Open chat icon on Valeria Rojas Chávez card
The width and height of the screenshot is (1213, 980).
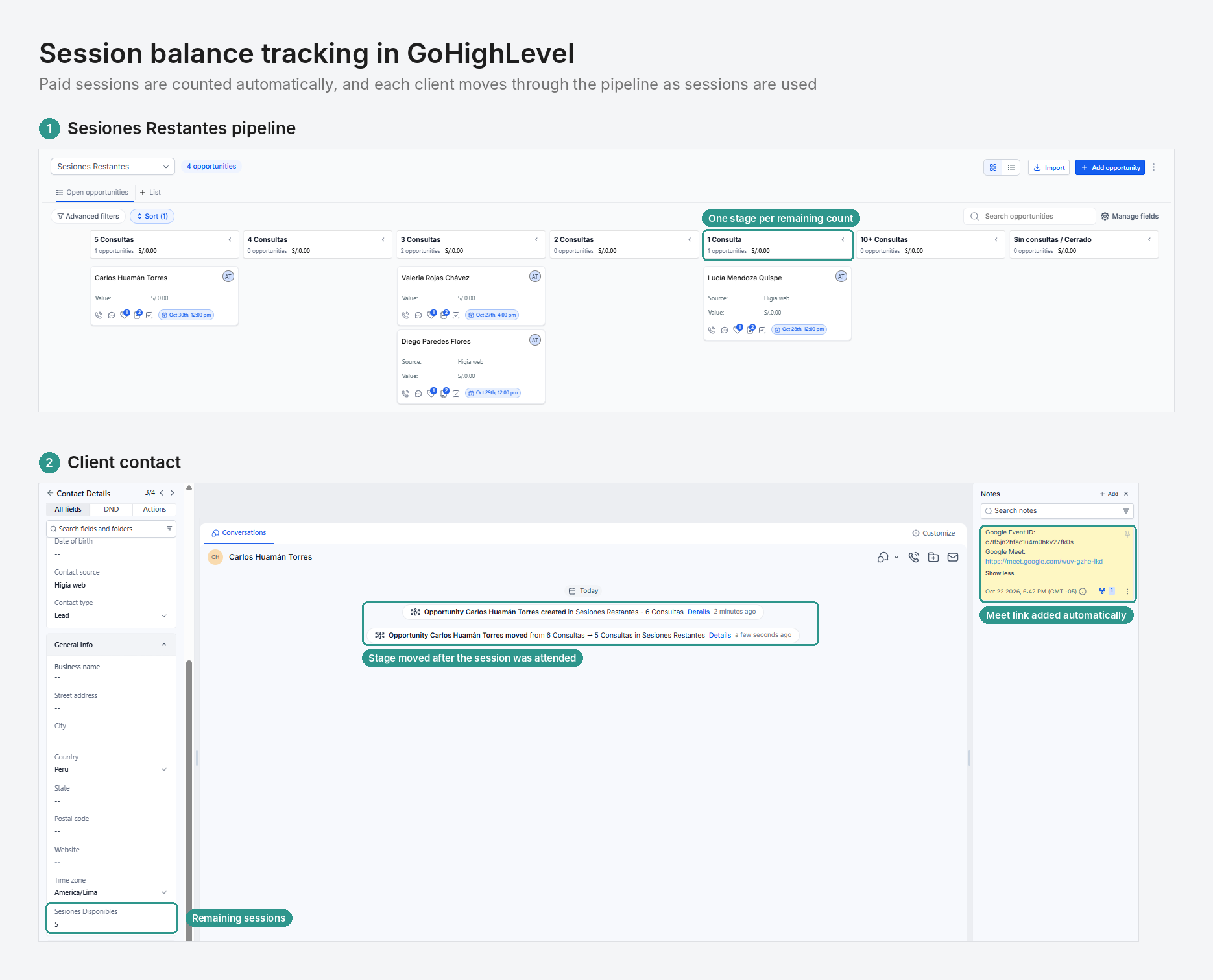(418, 315)
